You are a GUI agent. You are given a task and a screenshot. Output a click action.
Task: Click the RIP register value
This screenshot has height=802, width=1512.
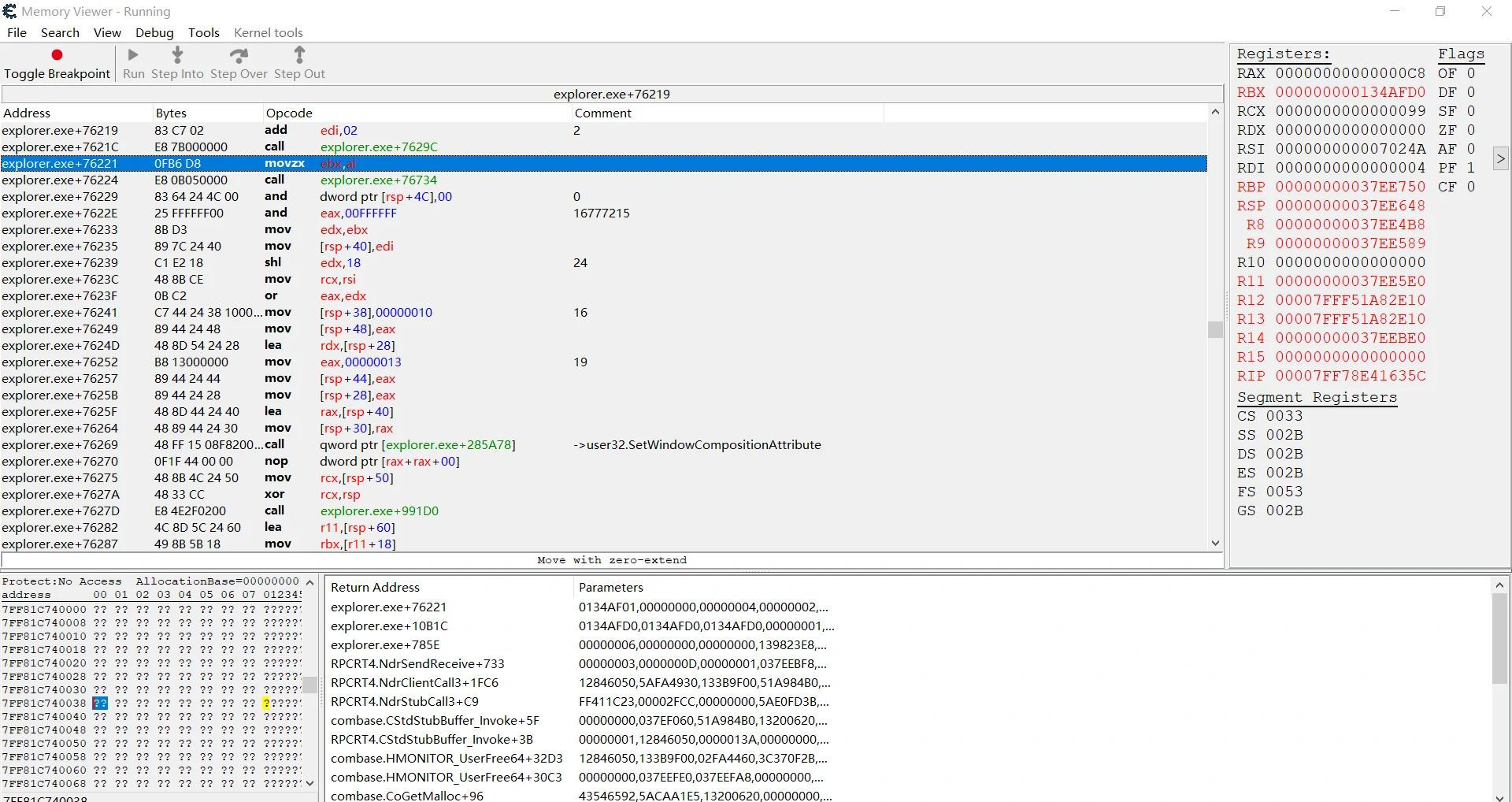[1350, 376]
